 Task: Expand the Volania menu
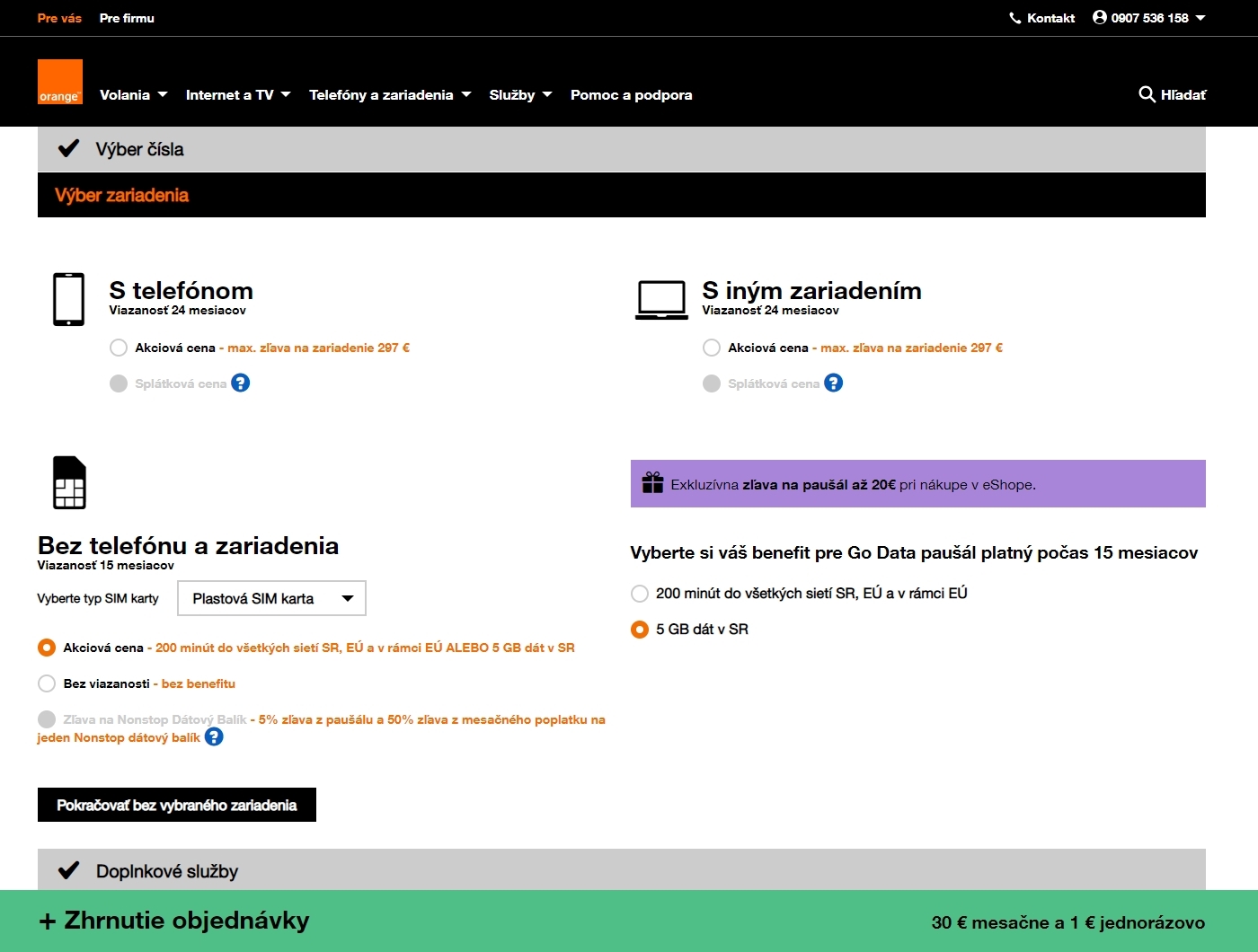click(x=134, y=94)
